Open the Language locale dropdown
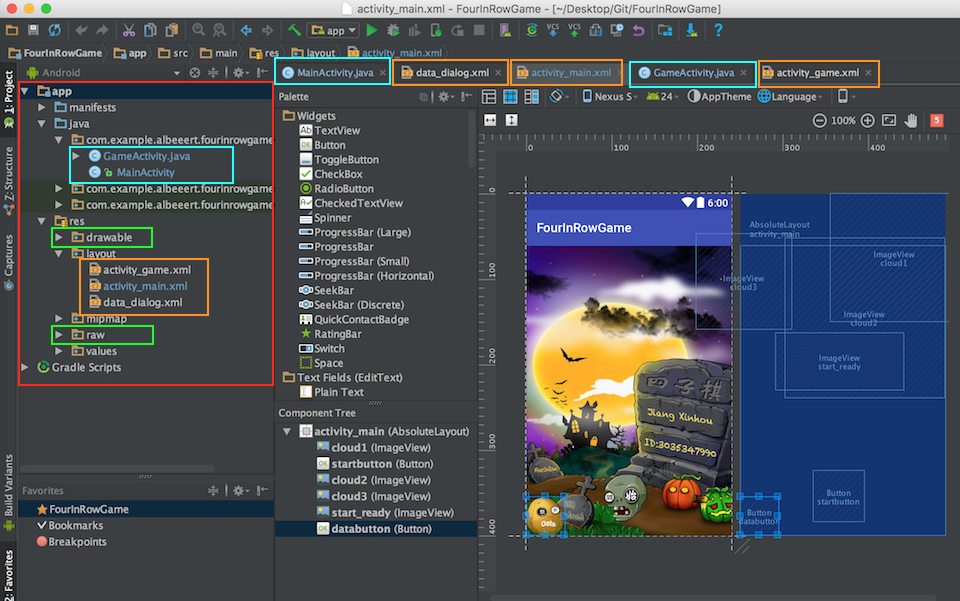960x601 pixels. (790, 97)
